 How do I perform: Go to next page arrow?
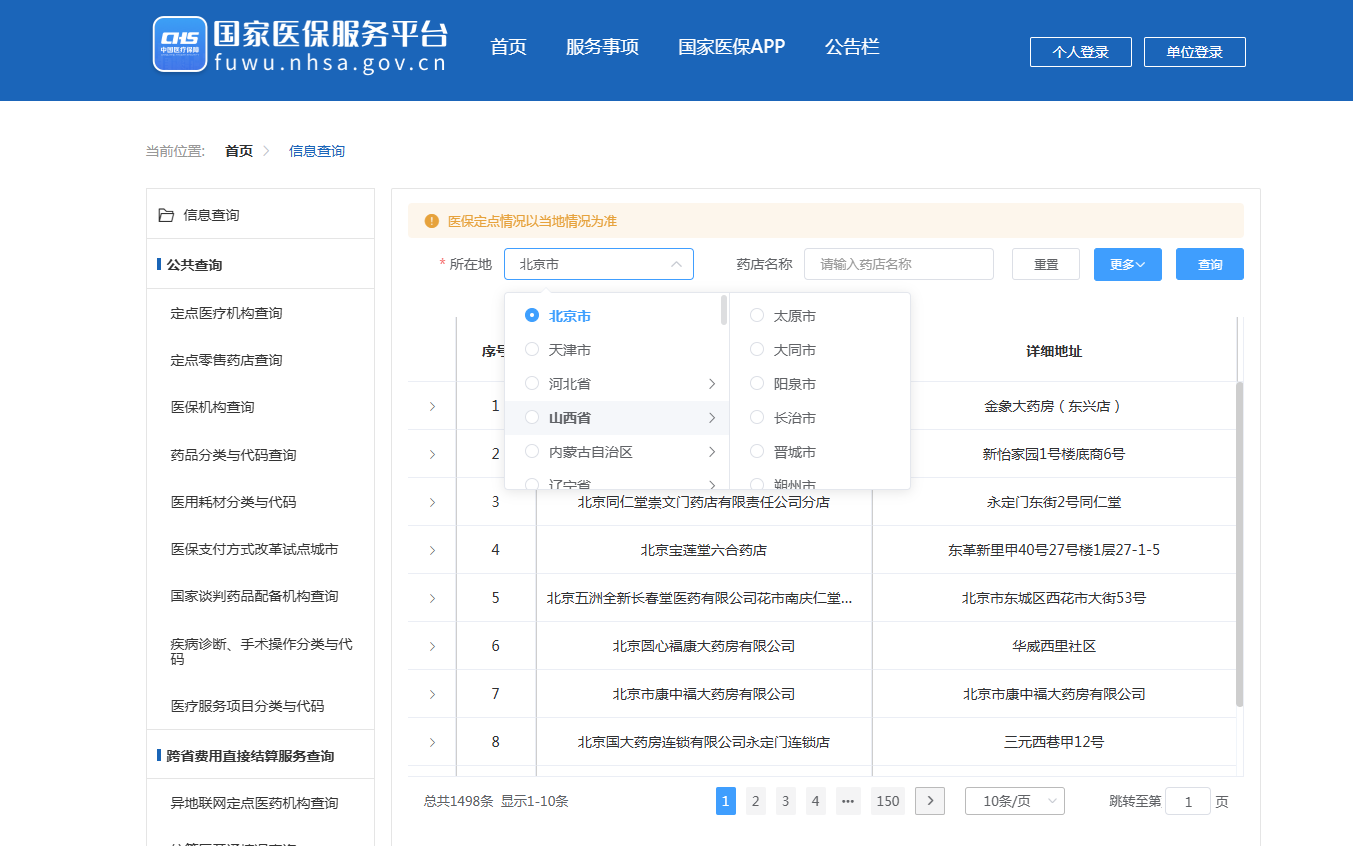pyautogui.click(x=930, y=801)
